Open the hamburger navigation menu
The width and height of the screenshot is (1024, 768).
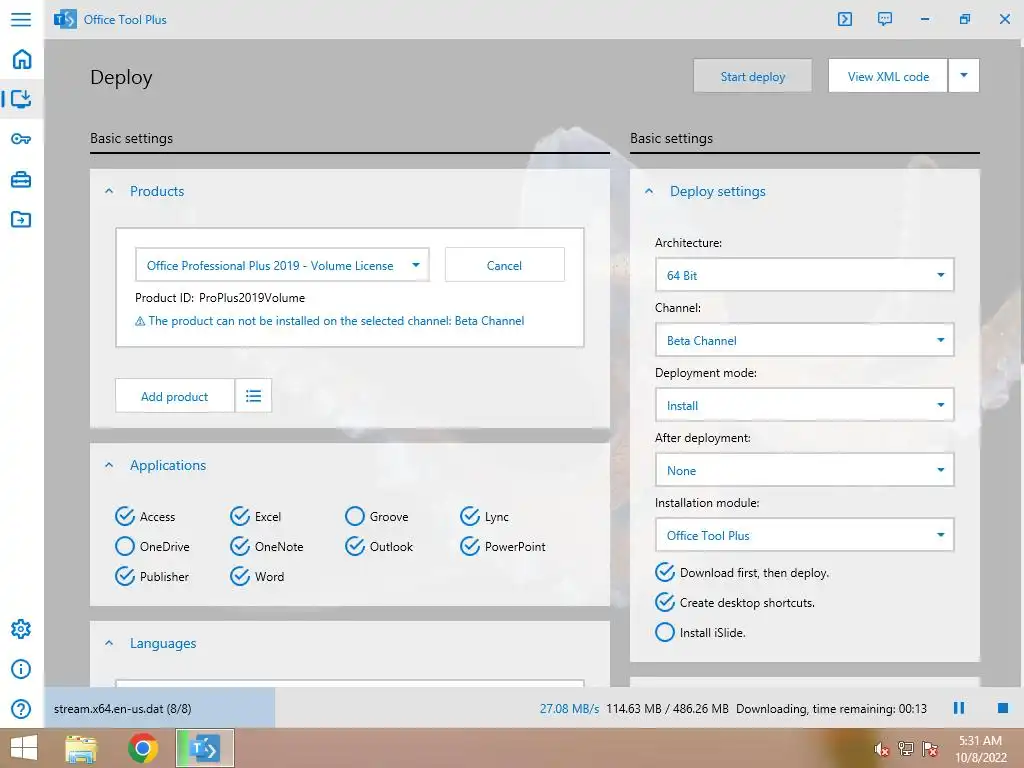21,19
